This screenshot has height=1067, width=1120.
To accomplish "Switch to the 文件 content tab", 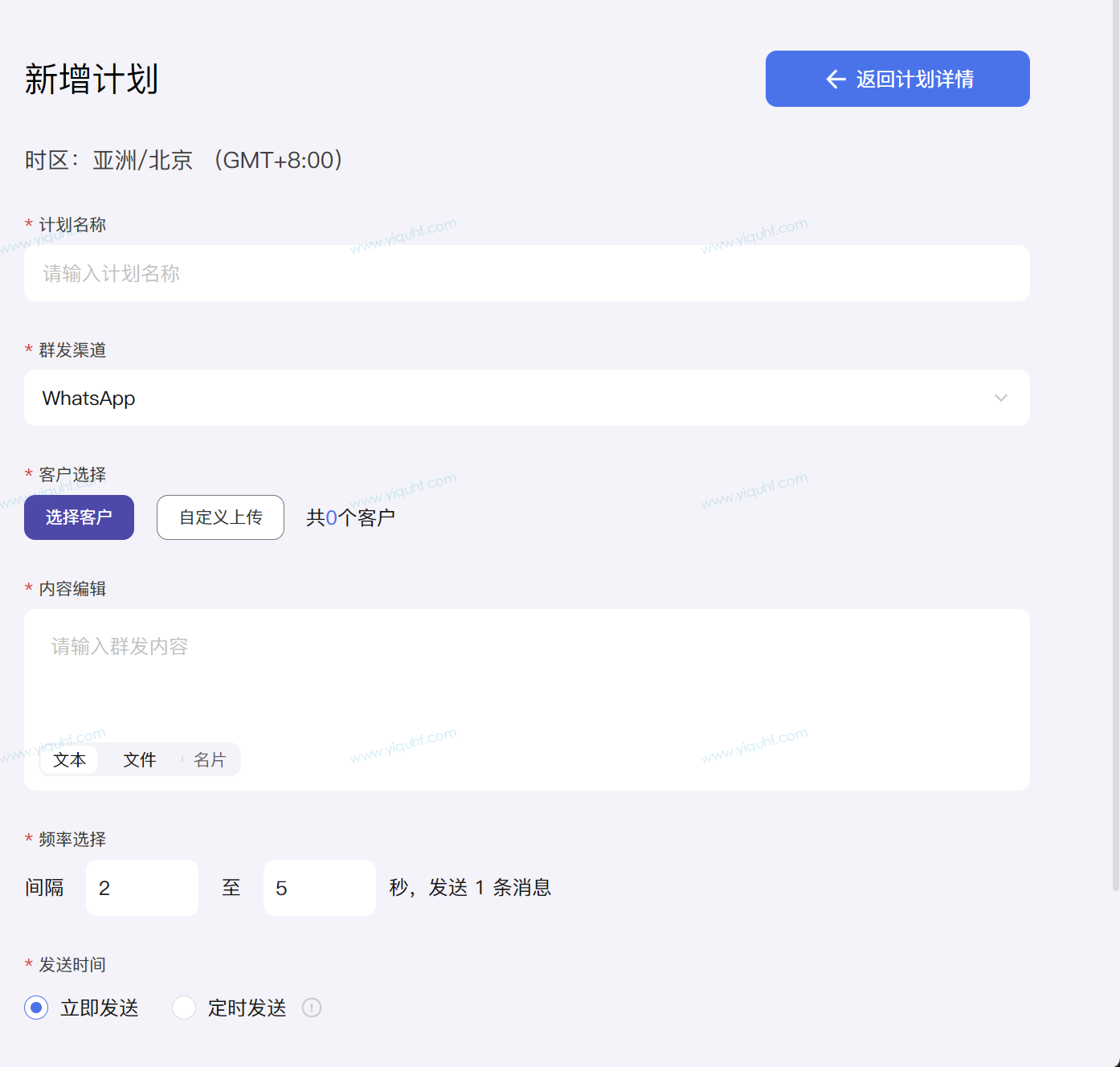I will [x=140, y=759].
